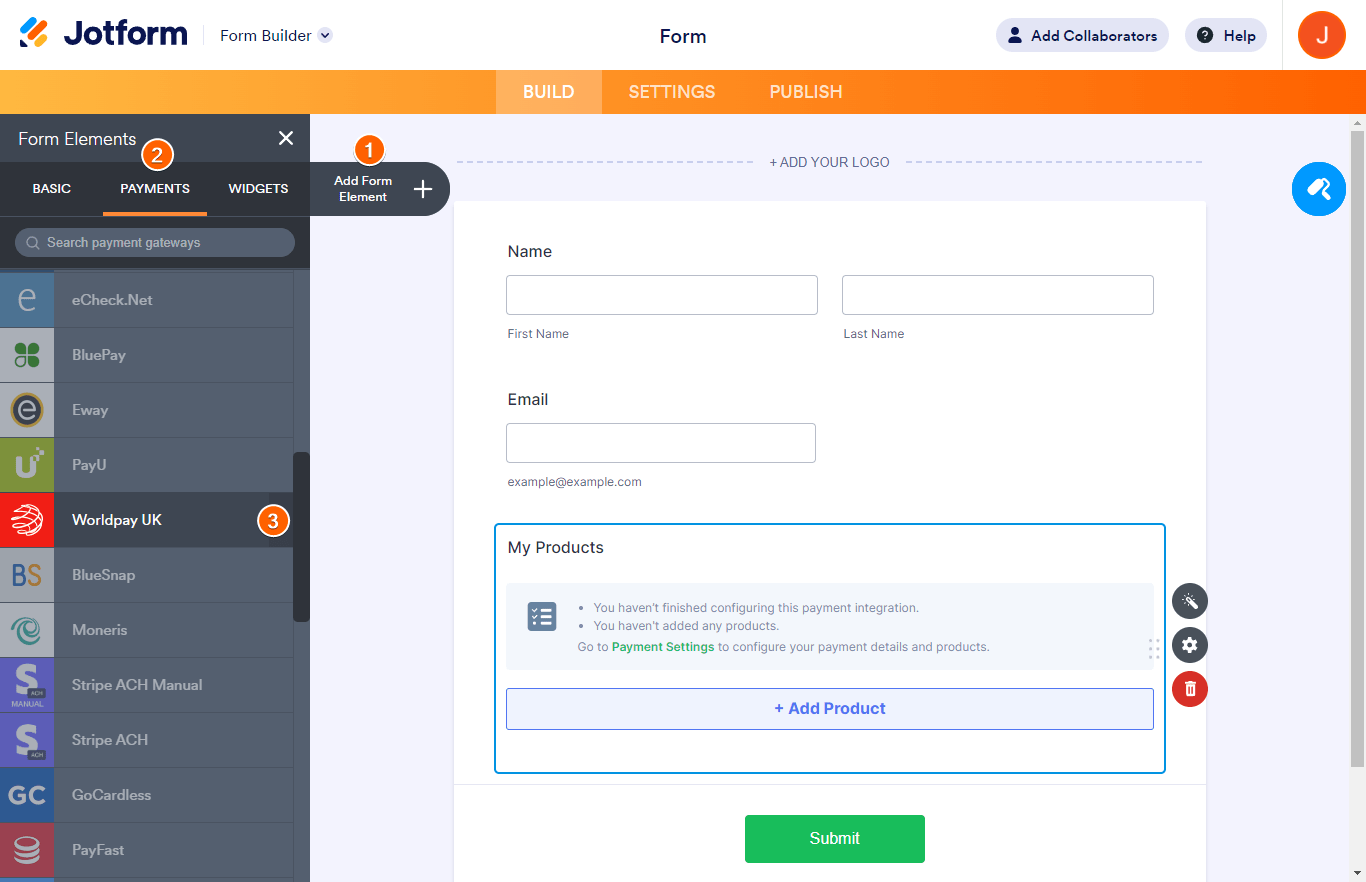Click the Email field label
The height and width of the screenshot is (882, 1366).
tap(528, 400)
